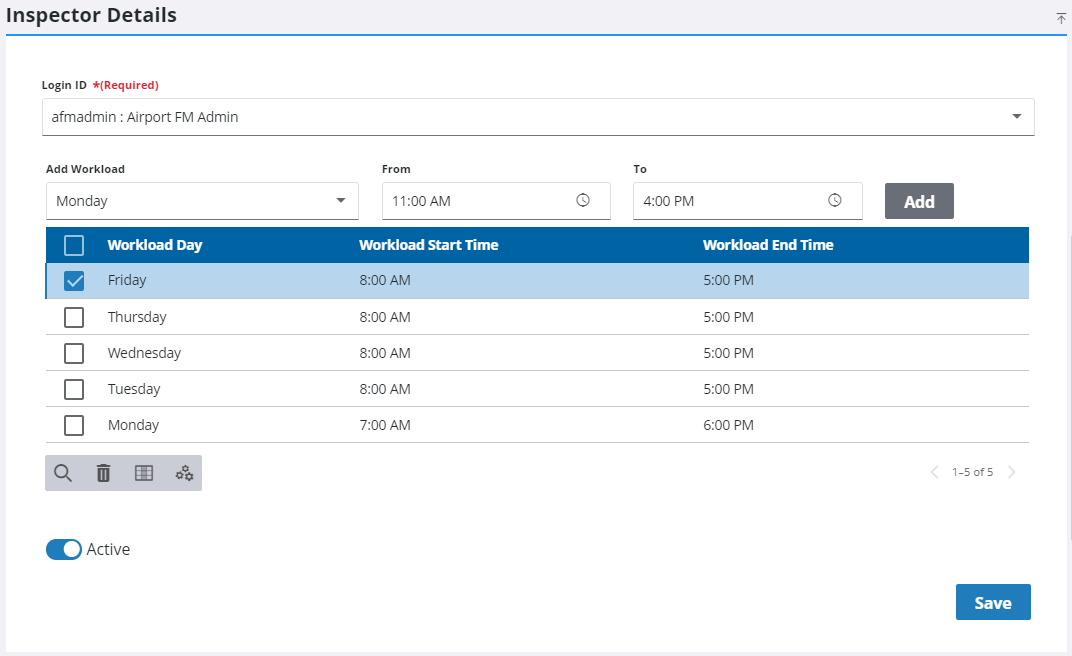Click the search magnifier icon below the table
The height and width of the screenshot is (656, 1072).
(63, 473)
